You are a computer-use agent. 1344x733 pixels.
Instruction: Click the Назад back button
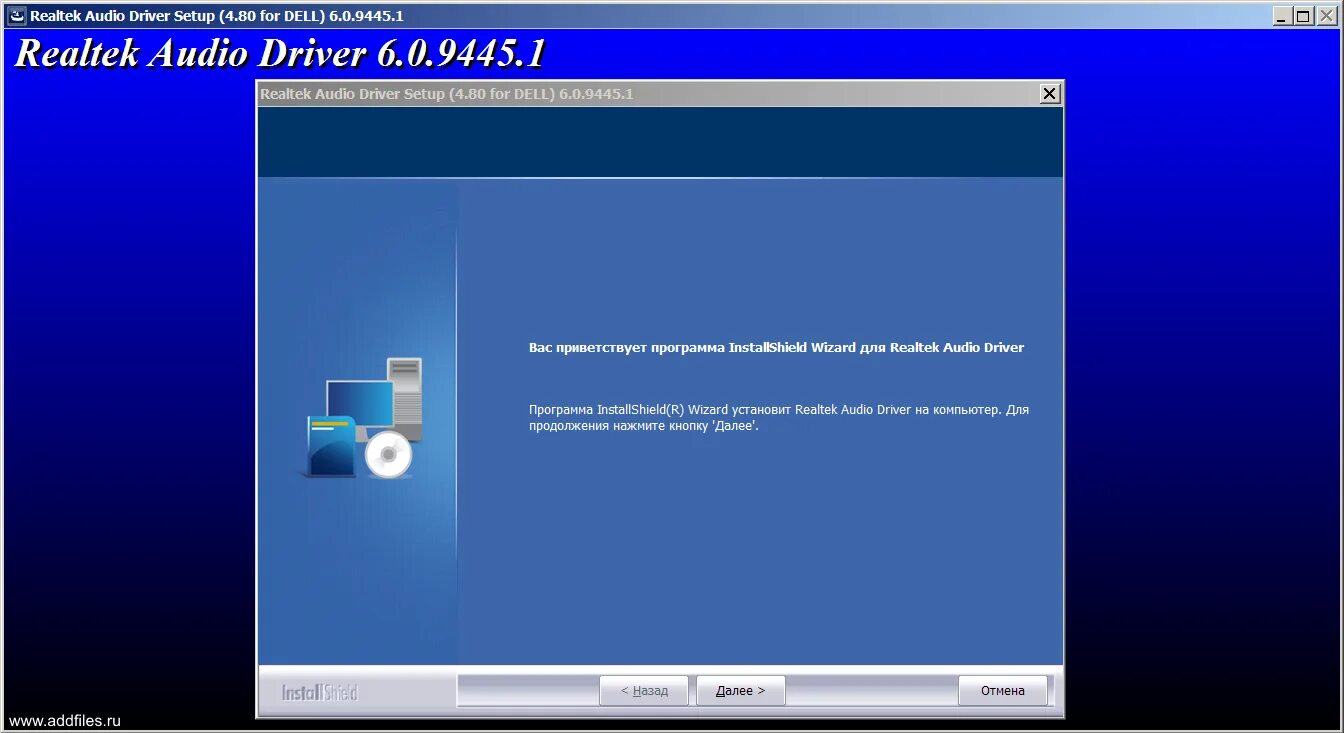(644, 691)
